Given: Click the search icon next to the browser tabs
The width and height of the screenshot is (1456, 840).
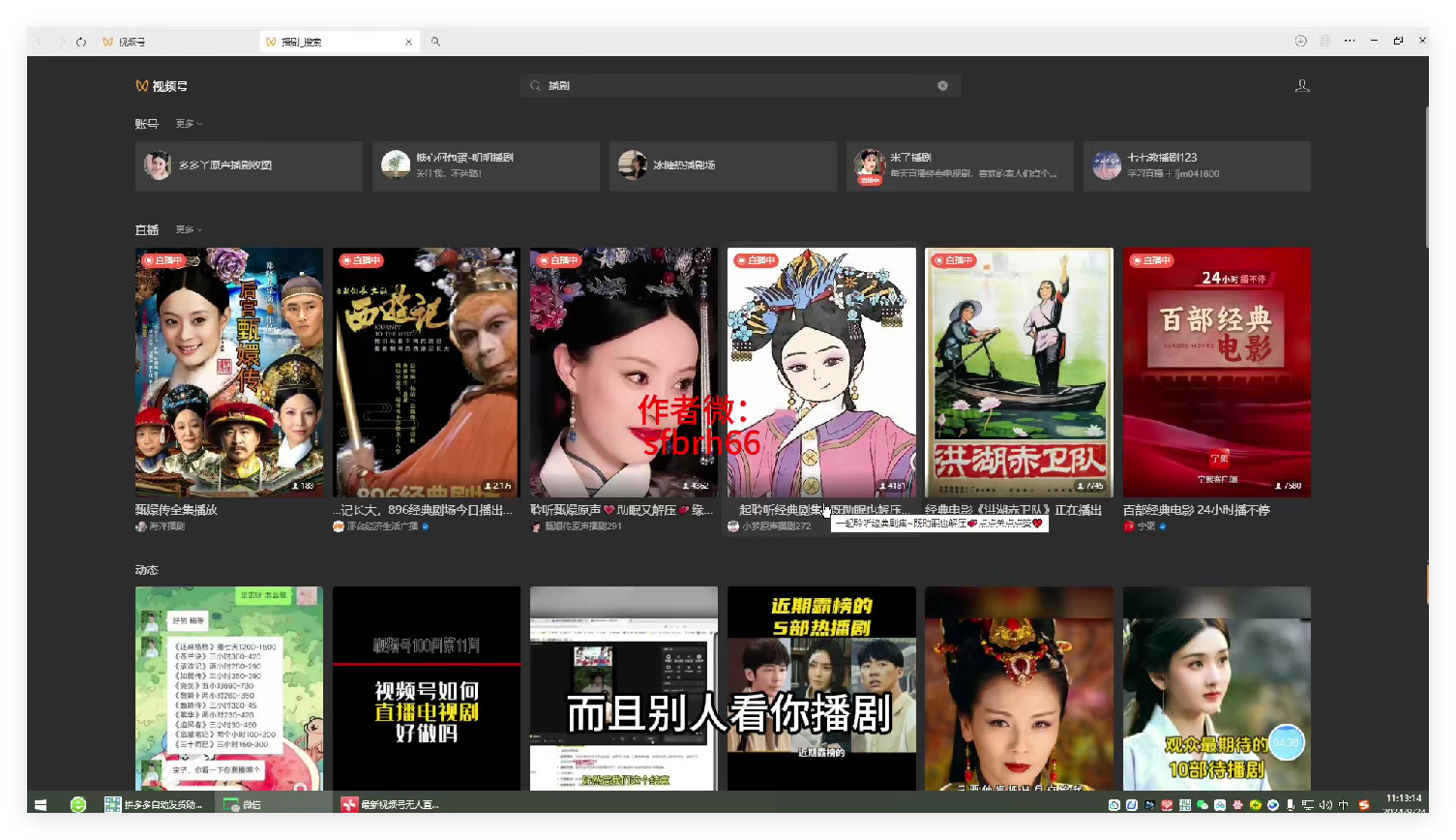Looking at the screenshot, I should tap(435, 42).
